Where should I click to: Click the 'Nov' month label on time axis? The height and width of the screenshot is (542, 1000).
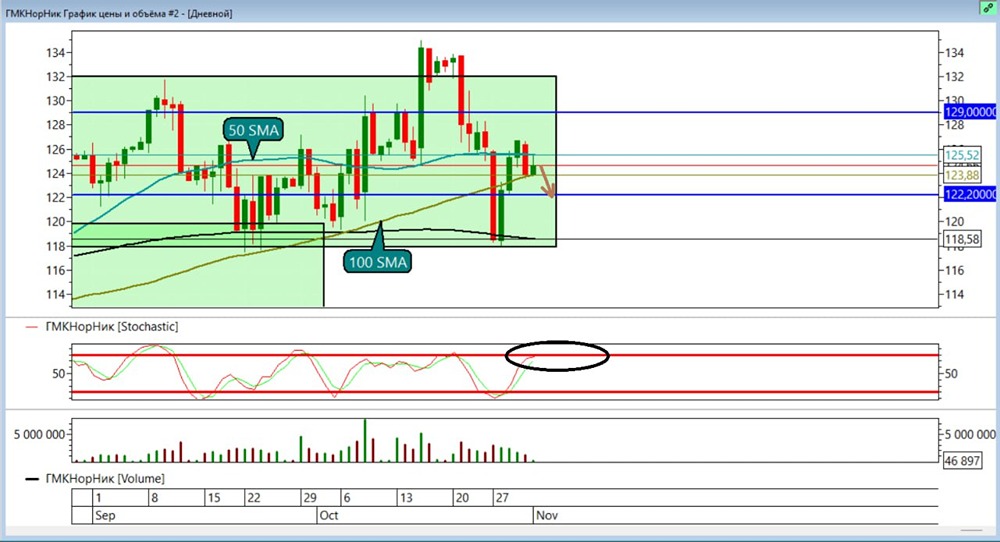[547, 515]
